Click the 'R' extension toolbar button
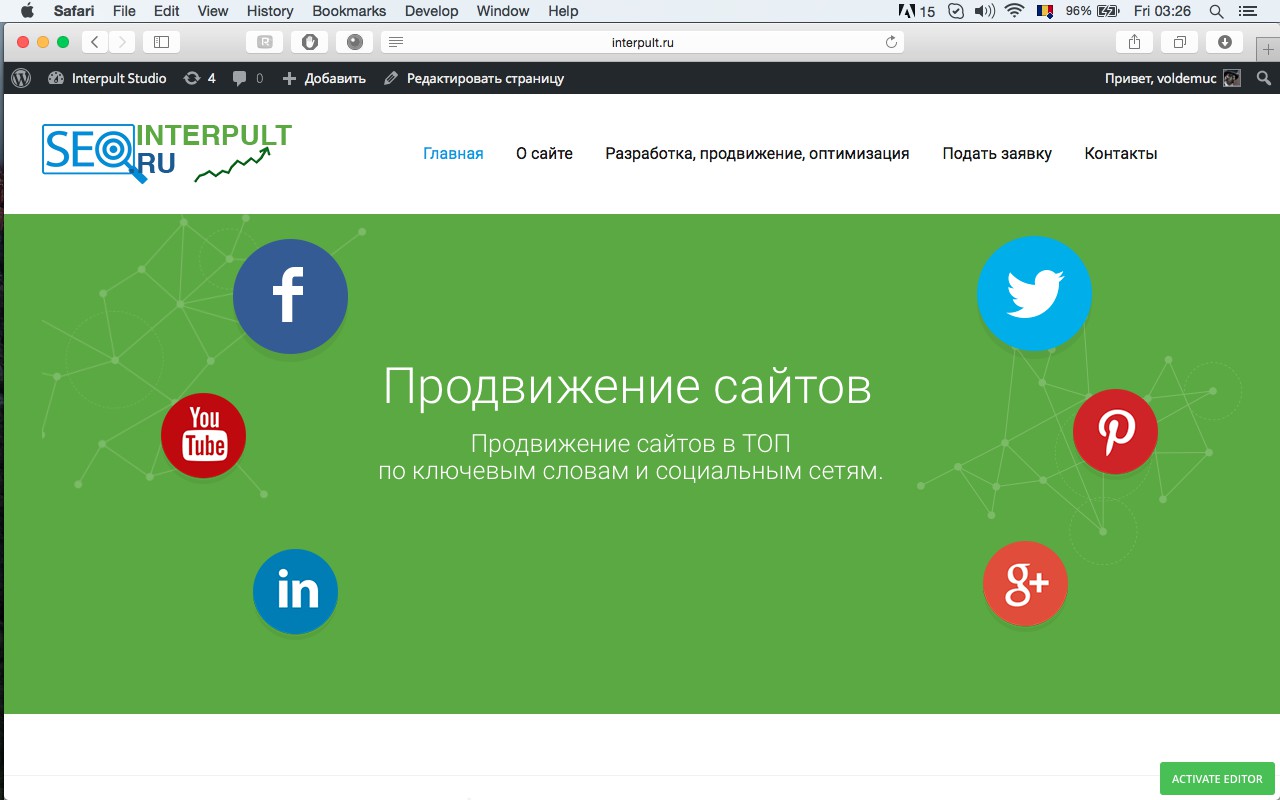1280x800 pixels. point(264,42)
